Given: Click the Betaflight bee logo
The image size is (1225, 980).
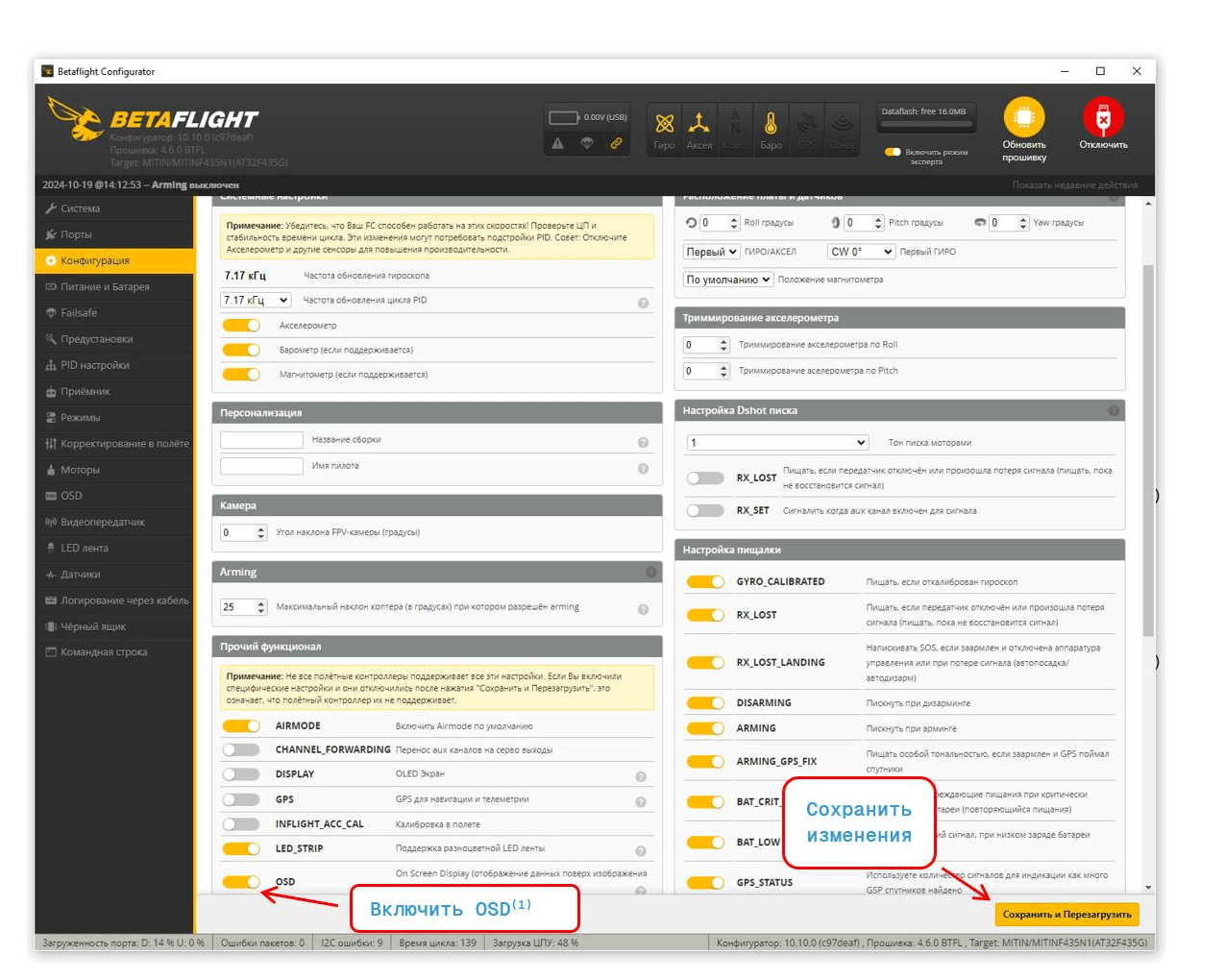Looking at the screenshot, I should (76, 118).
